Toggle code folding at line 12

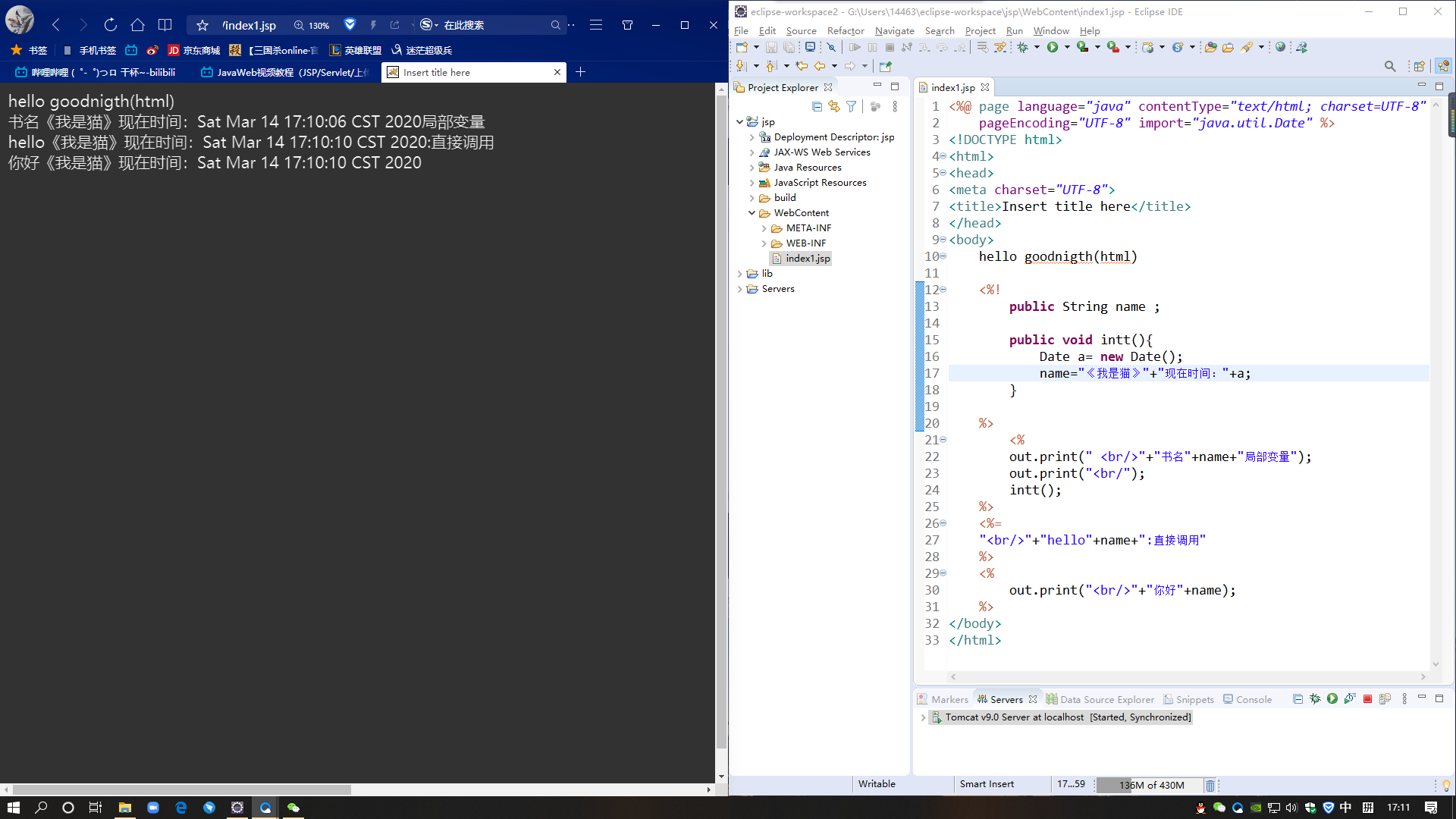pos(943,290)
